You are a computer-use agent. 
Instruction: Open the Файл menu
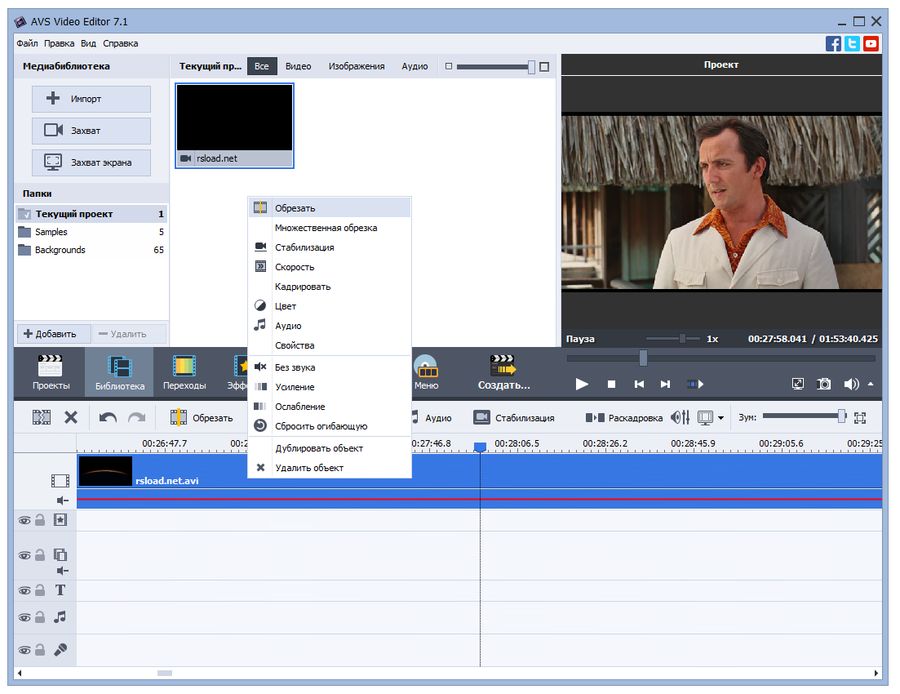[27, 43]
